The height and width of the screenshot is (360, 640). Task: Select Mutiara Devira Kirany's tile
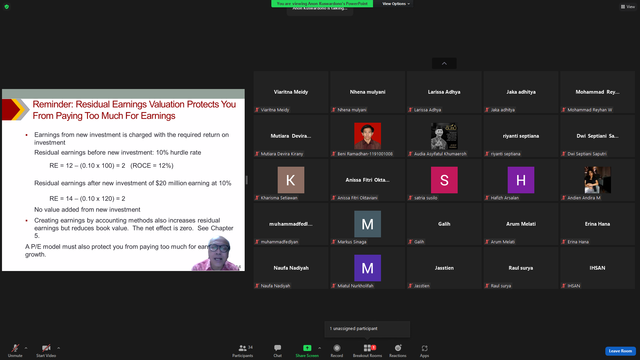coord(291,136)
